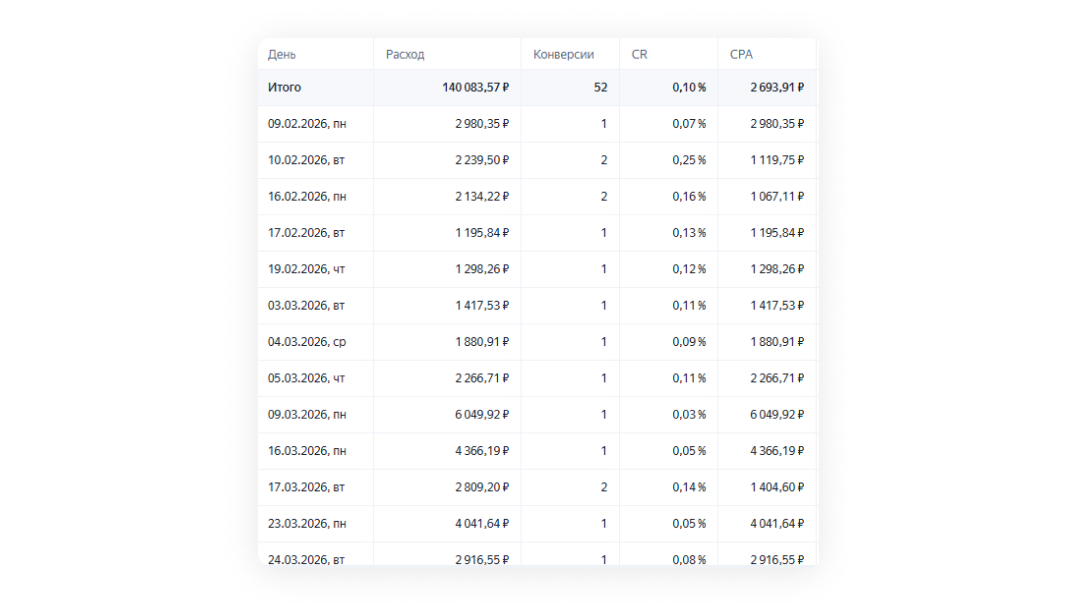1080x606 pixels.
Task: Click spend 6 049,92 ₽ for 09.03.2026
Action: [x=482, y=415]
